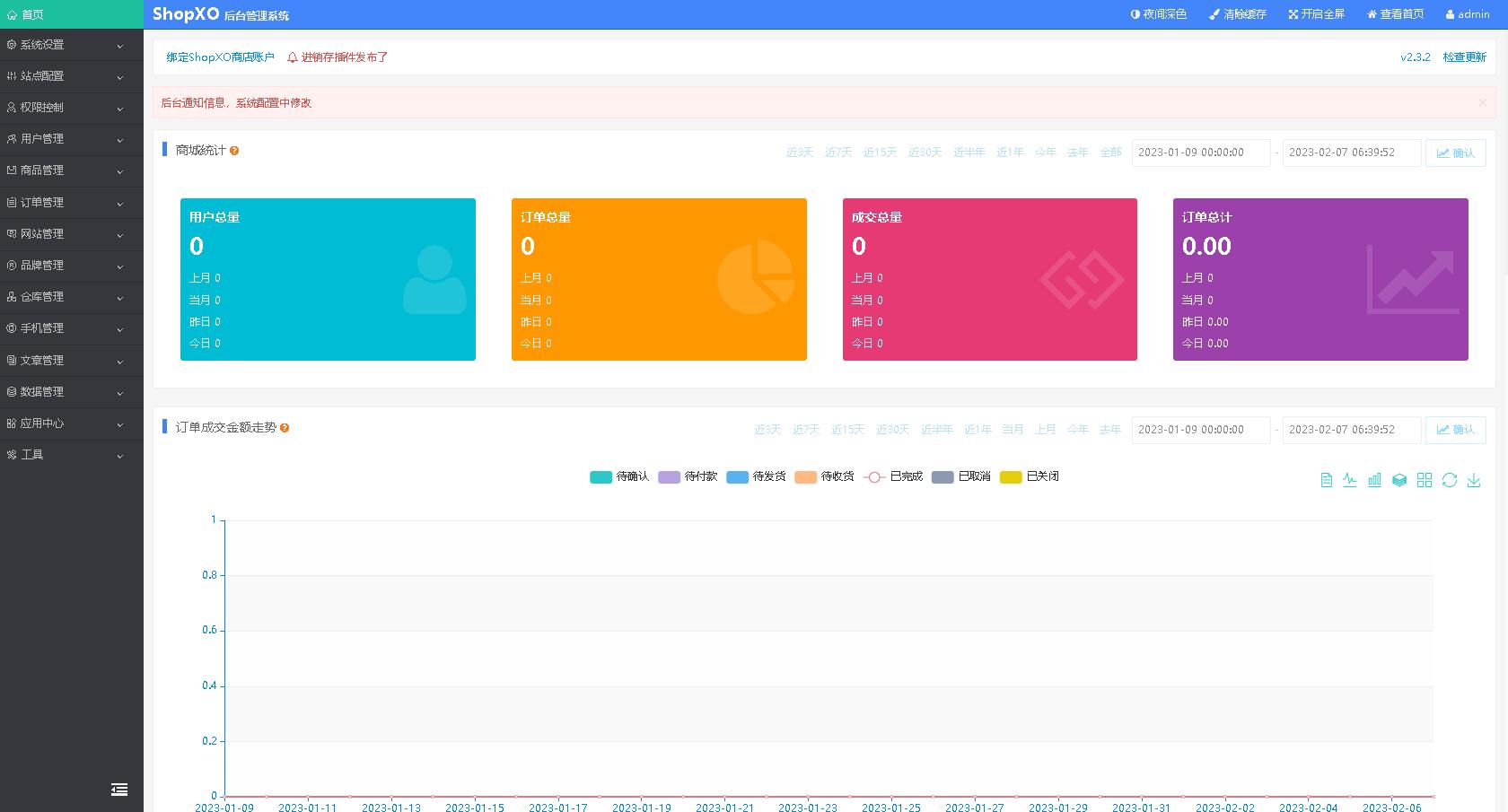1508x812 pixels.
Task: Switch chart to bar type icon
Action: tap(1374, 480)
